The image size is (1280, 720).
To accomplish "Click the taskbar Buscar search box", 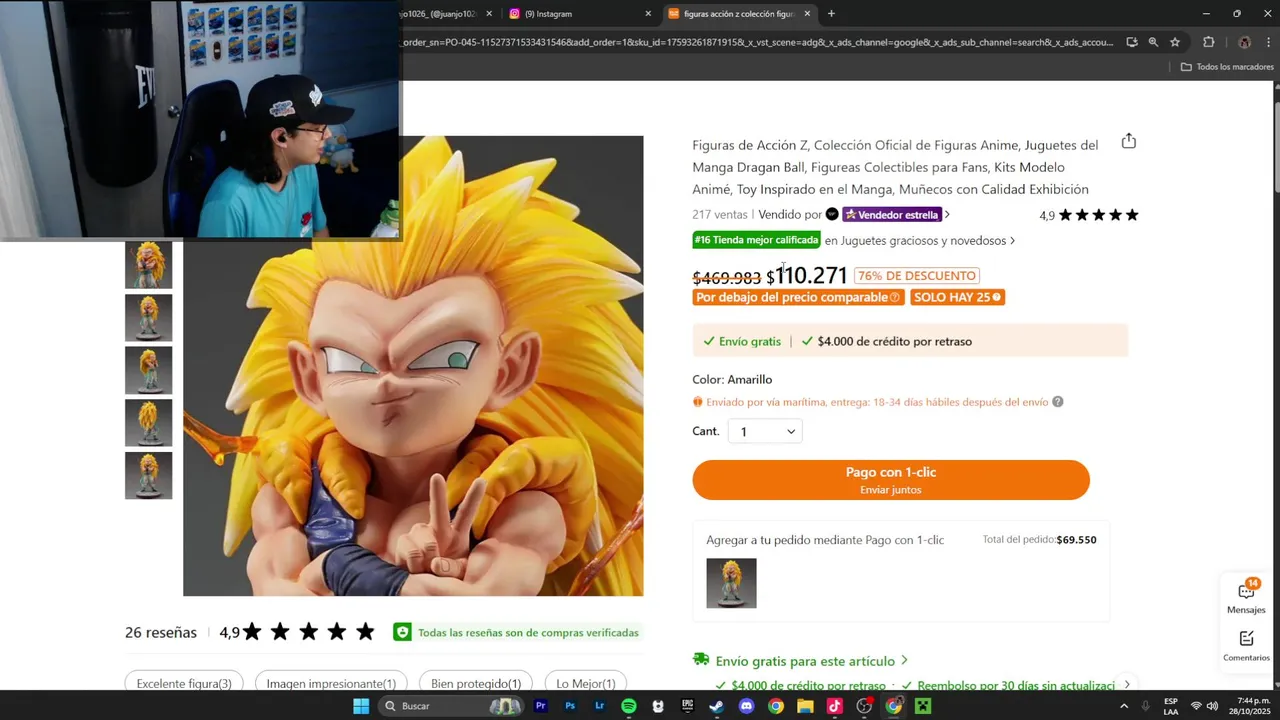I will (x=453, y=706).
